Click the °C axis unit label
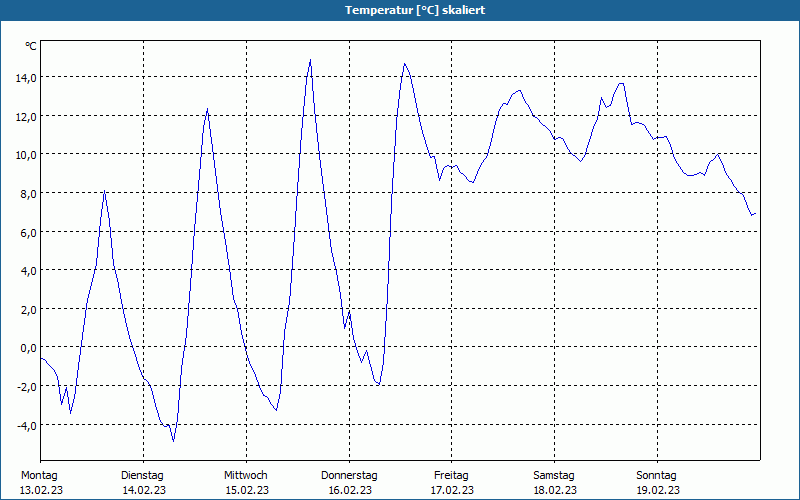This screenshot has height=500, width=800. pos(31,46)
